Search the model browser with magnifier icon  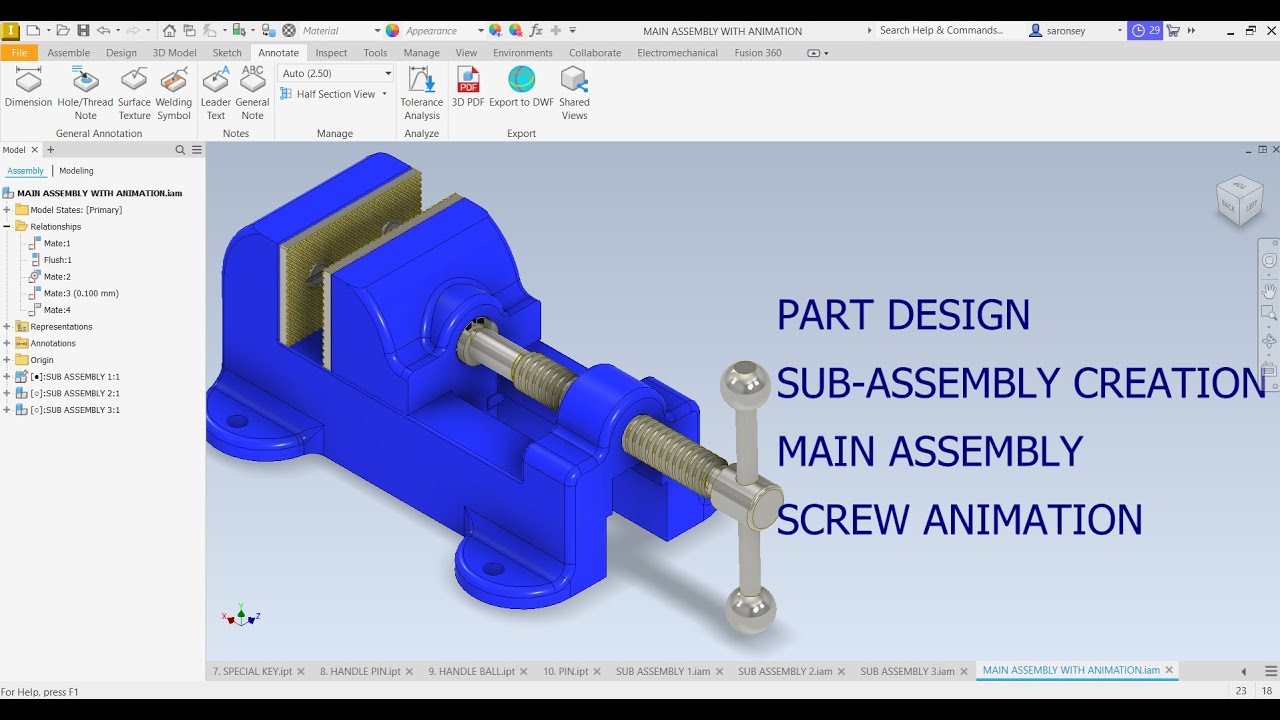click(180, 150)
